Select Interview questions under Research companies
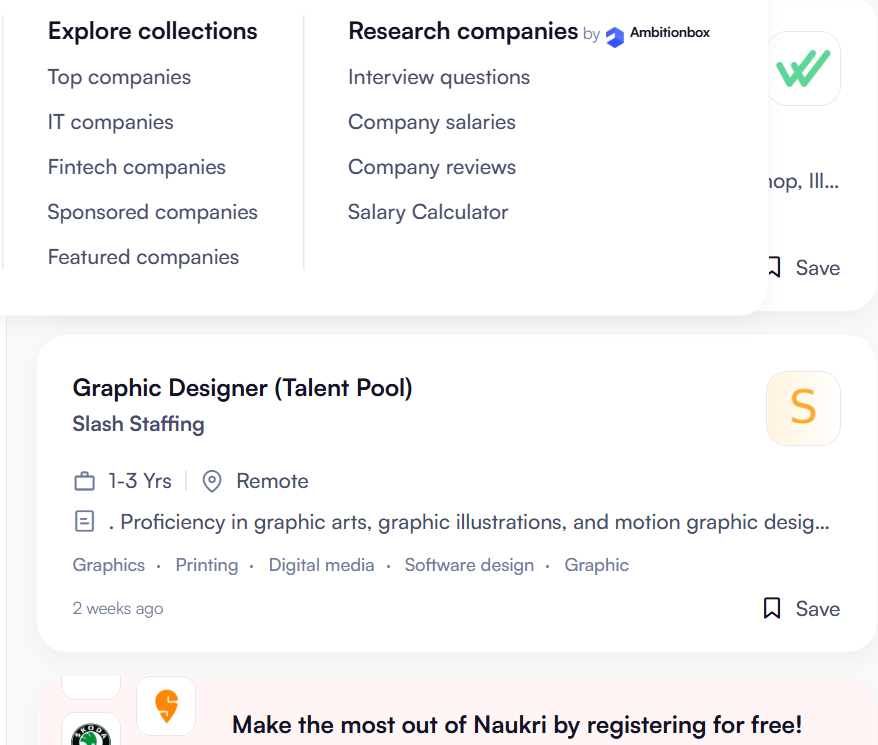The width and height of the screenshot is (878, 745). point(438,77)
